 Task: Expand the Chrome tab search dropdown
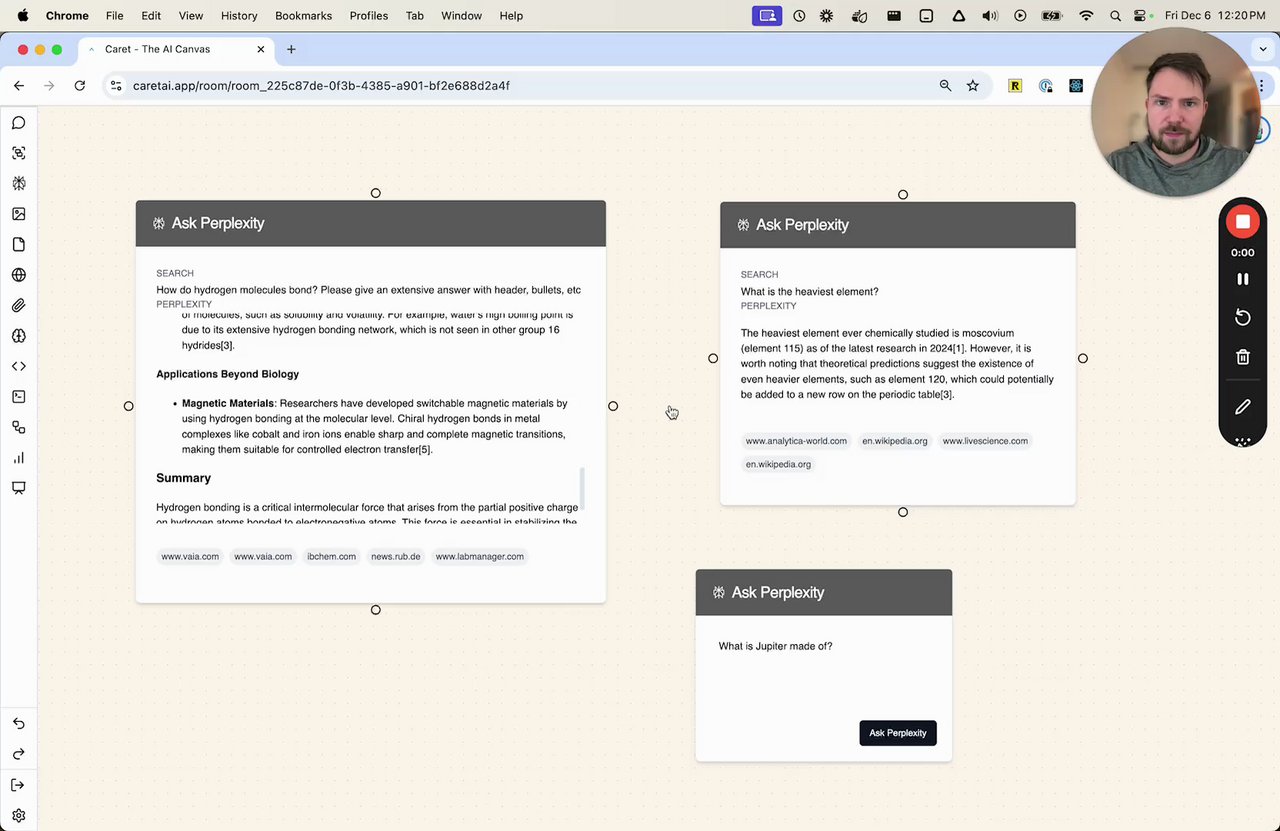1263,49
